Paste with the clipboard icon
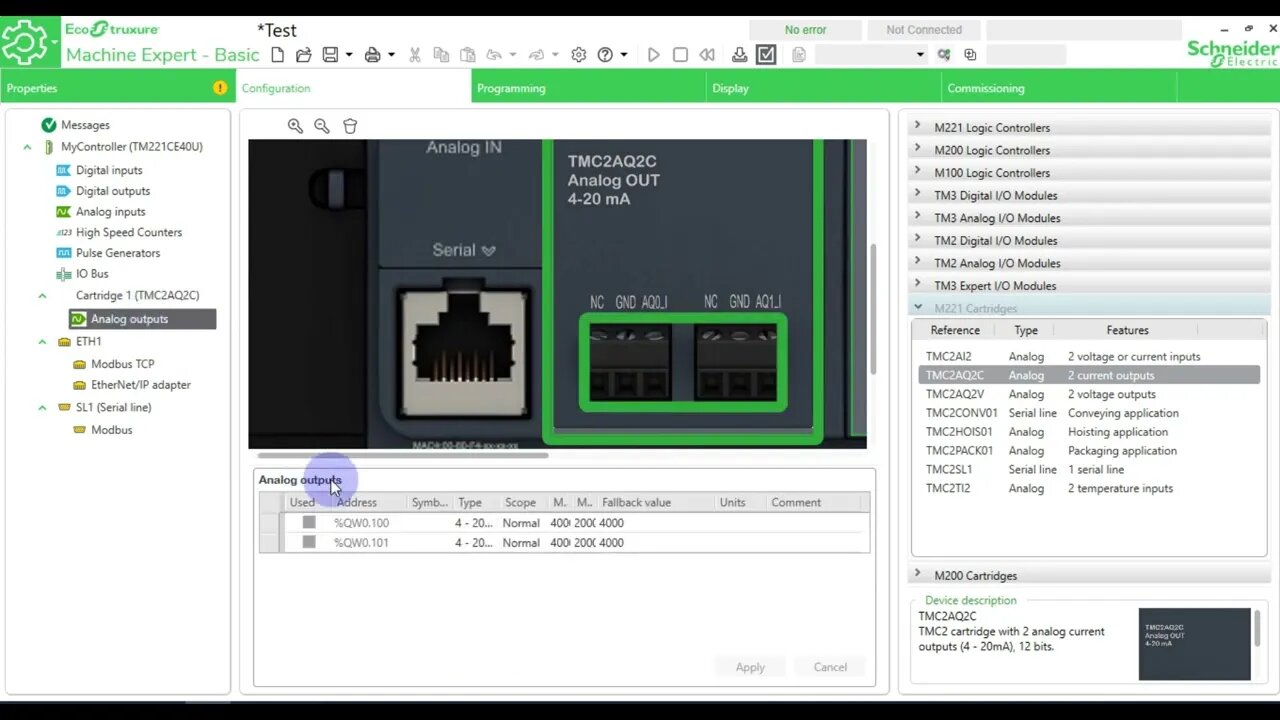 [467, 55]
